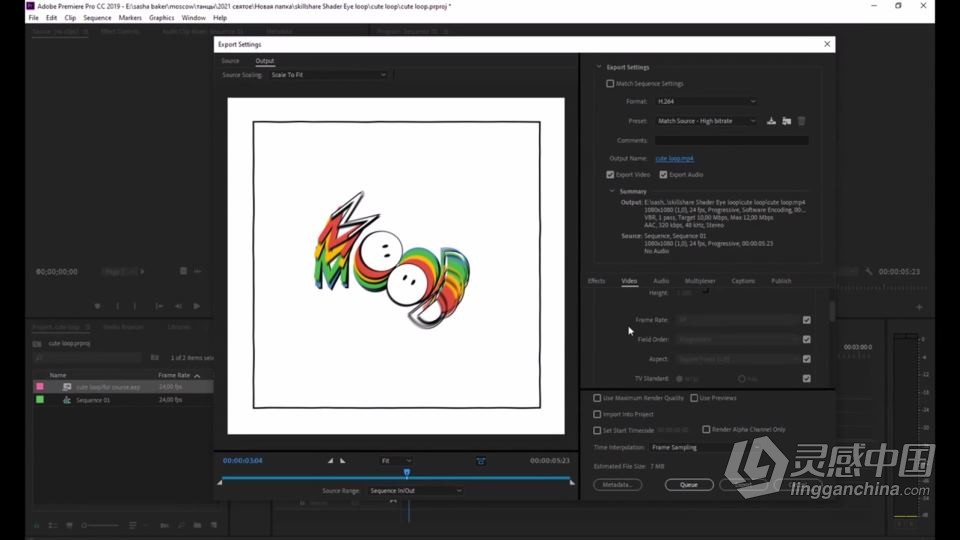Image resolution: width=960 pixels, height=540 pixels.
Task: Click the Go to In icon in Source monitor
Action: point(159,306)
